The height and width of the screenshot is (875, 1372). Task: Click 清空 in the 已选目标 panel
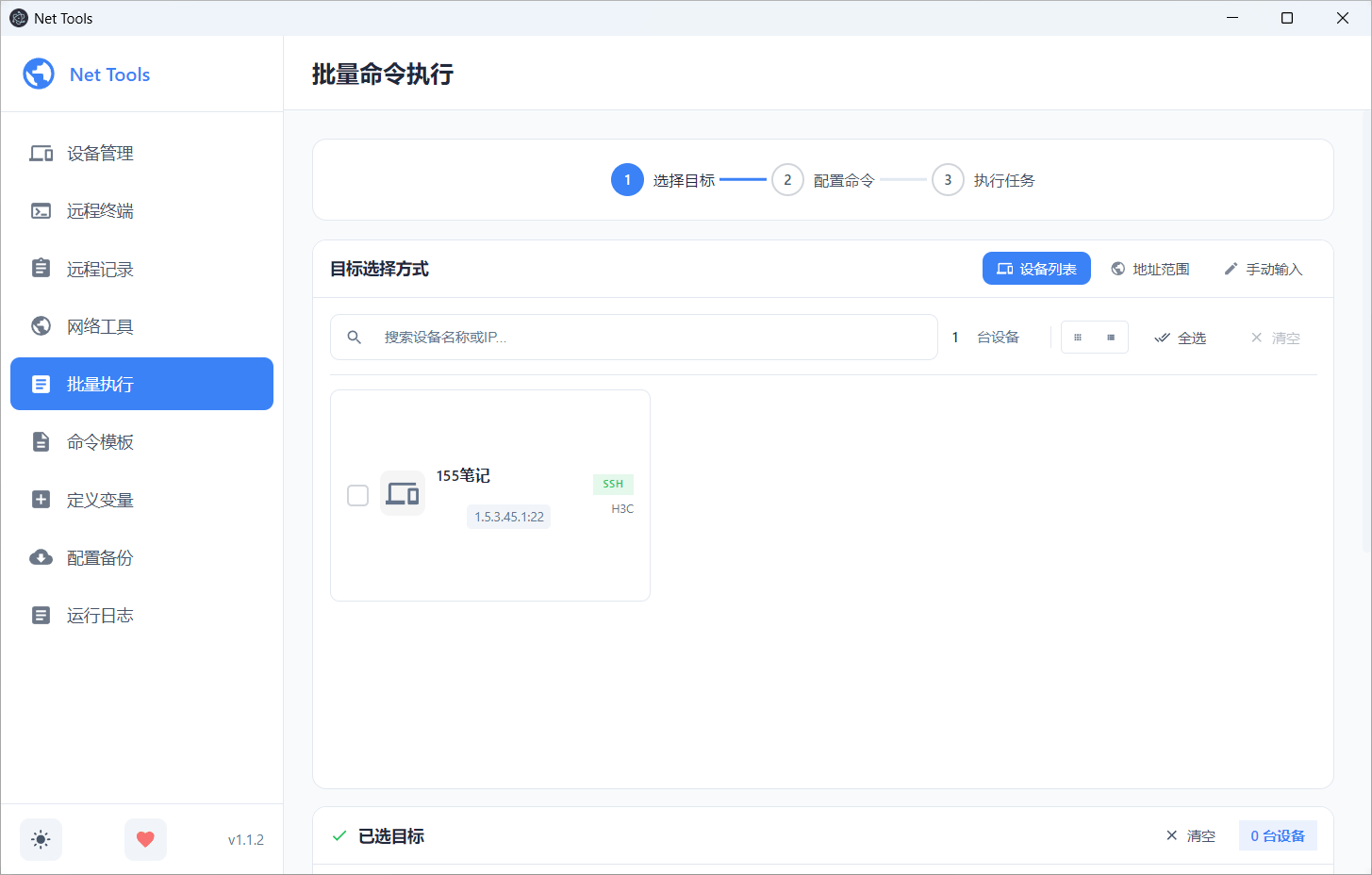tap(1190, 835)
